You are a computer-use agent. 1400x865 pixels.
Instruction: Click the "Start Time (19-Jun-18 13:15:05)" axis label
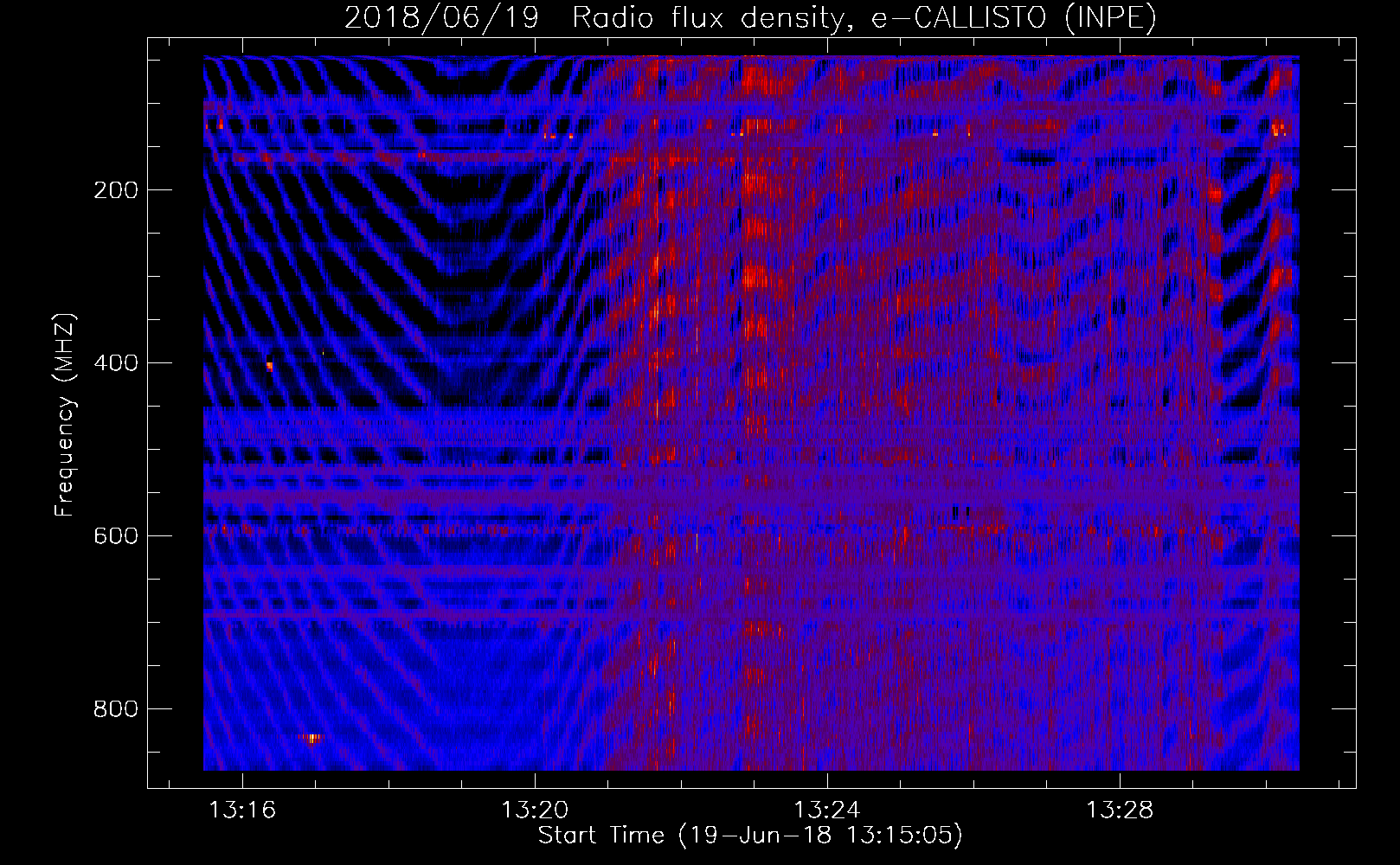pos(750,836)
